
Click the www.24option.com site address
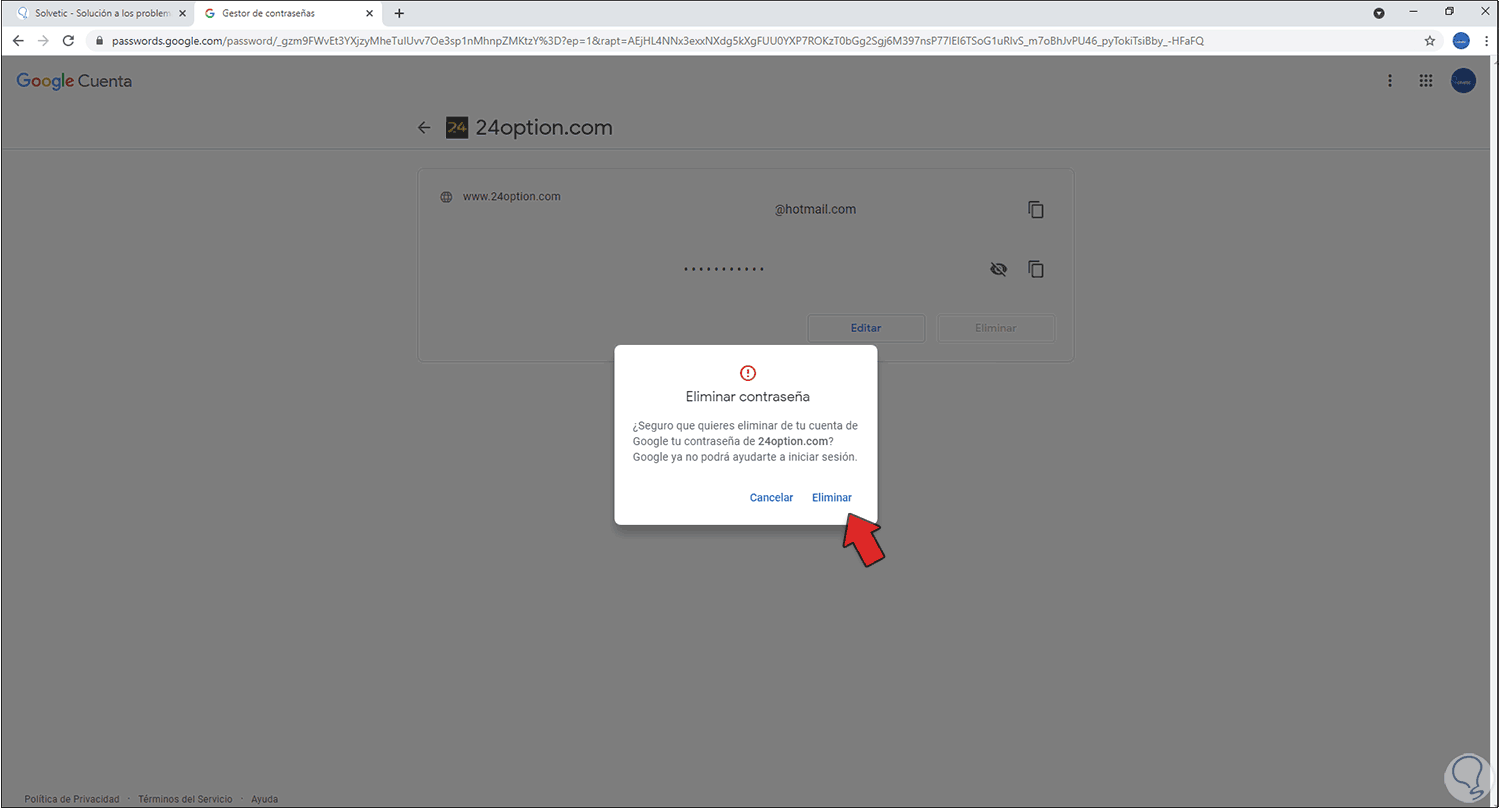point(511,196)
